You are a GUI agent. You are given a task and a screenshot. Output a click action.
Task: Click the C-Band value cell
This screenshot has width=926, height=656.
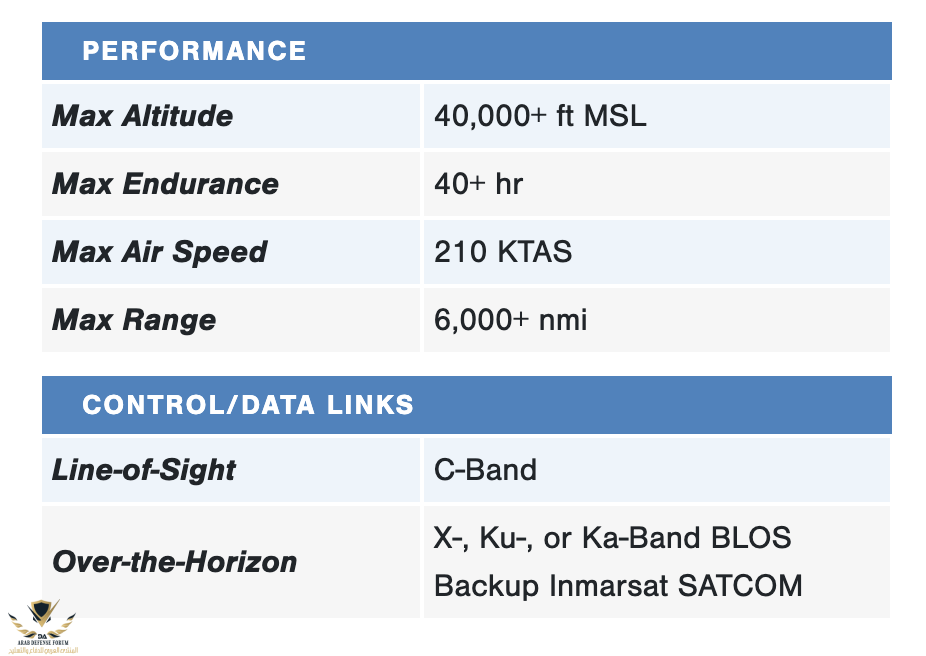657,470
